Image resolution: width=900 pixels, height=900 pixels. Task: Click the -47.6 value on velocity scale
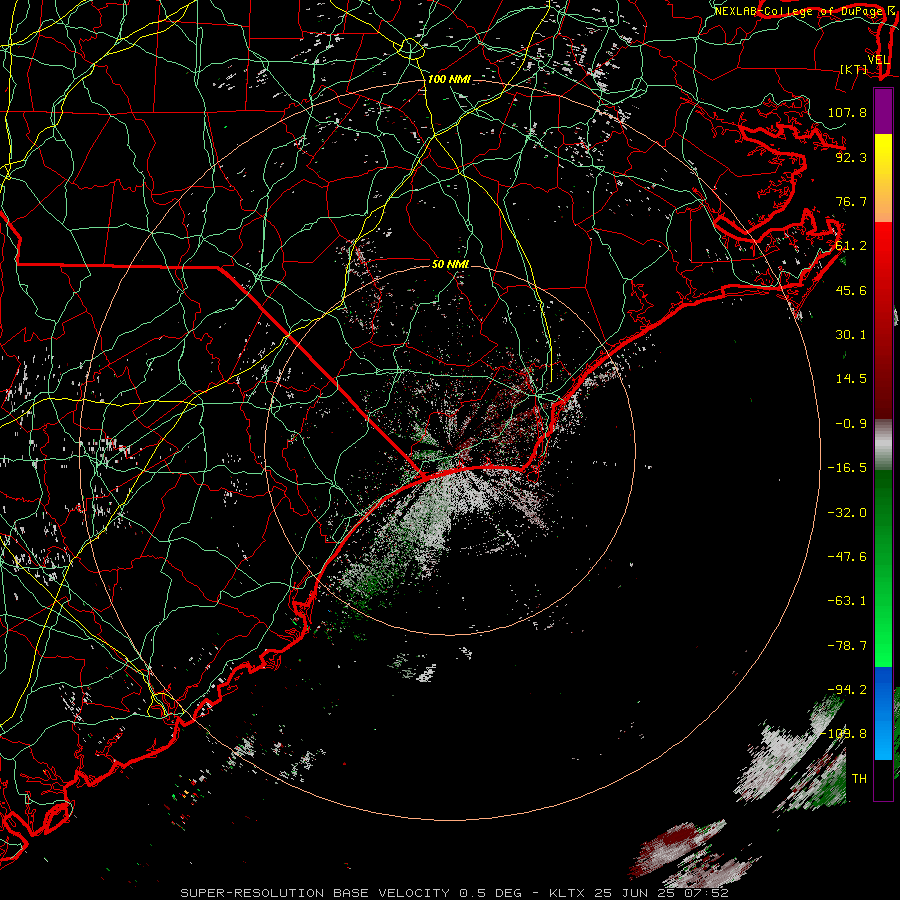click(847, 557)
